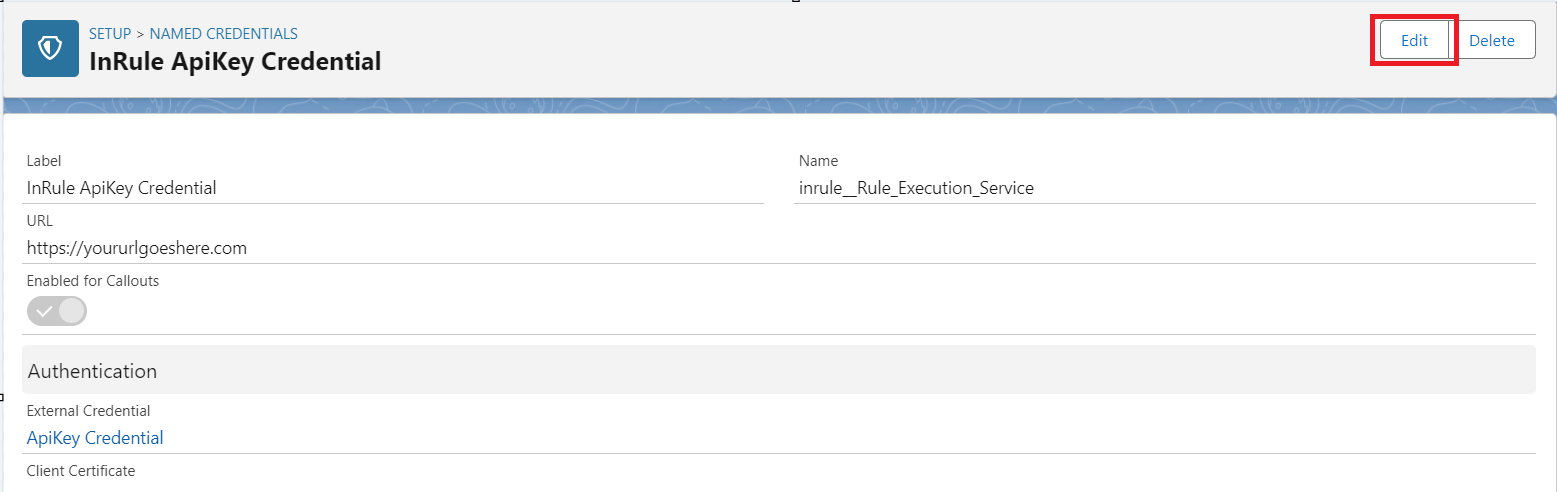Click the URL value https://yoururlgoeshere.com
The height and width of the screenshot is (492, 1557).
(137, 248)
